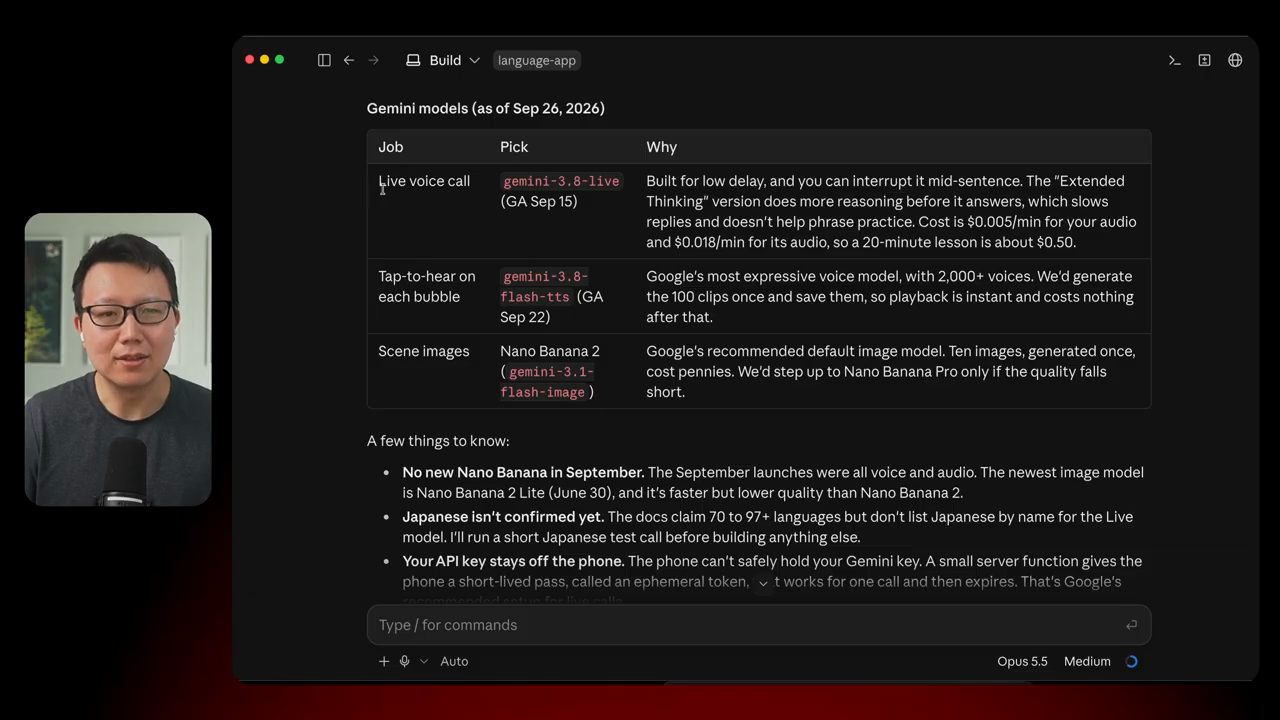Click the 'Tap-to-hear on each bubble' cell
This screenshot has width=1280, height=720.
427,286
